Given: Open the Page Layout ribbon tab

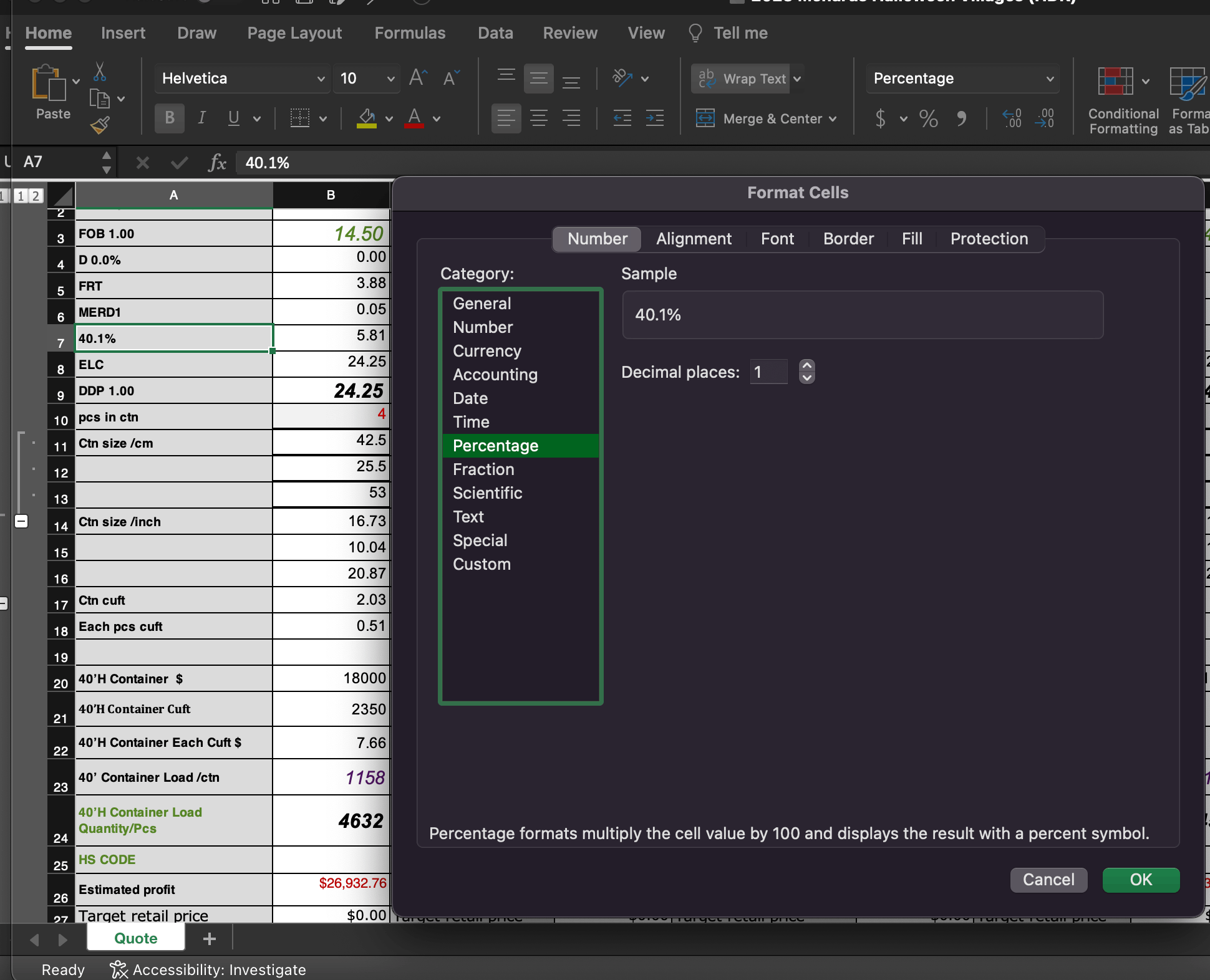Looking at the screenshot, I should click(x=294, y=33).
